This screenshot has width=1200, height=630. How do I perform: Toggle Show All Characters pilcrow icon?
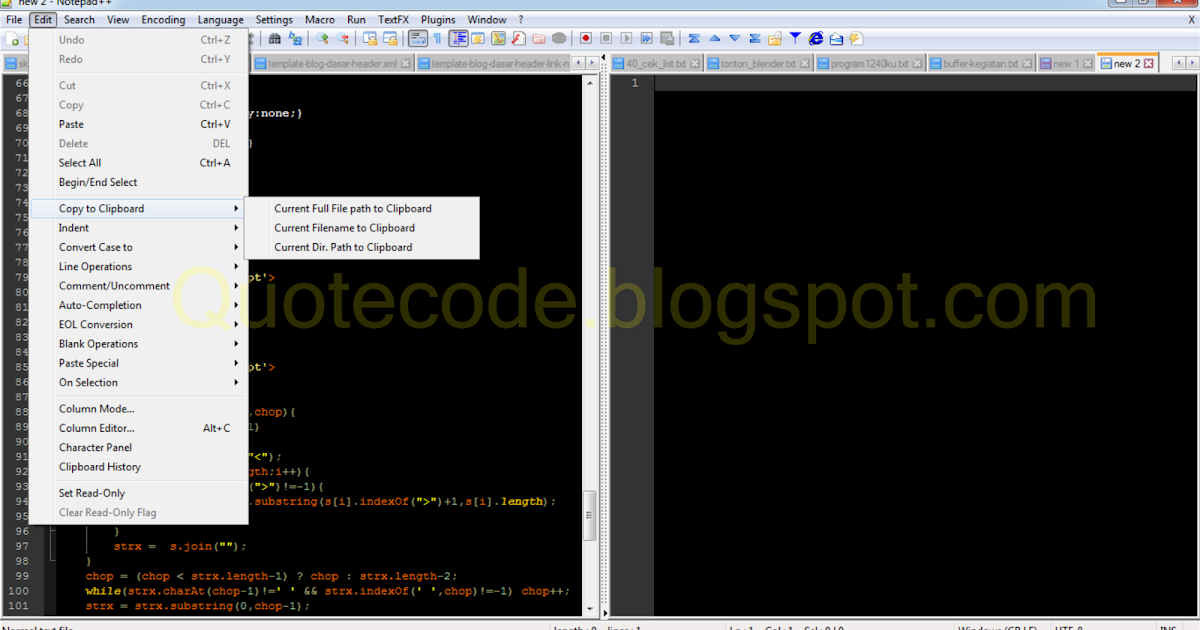[437, 39]
